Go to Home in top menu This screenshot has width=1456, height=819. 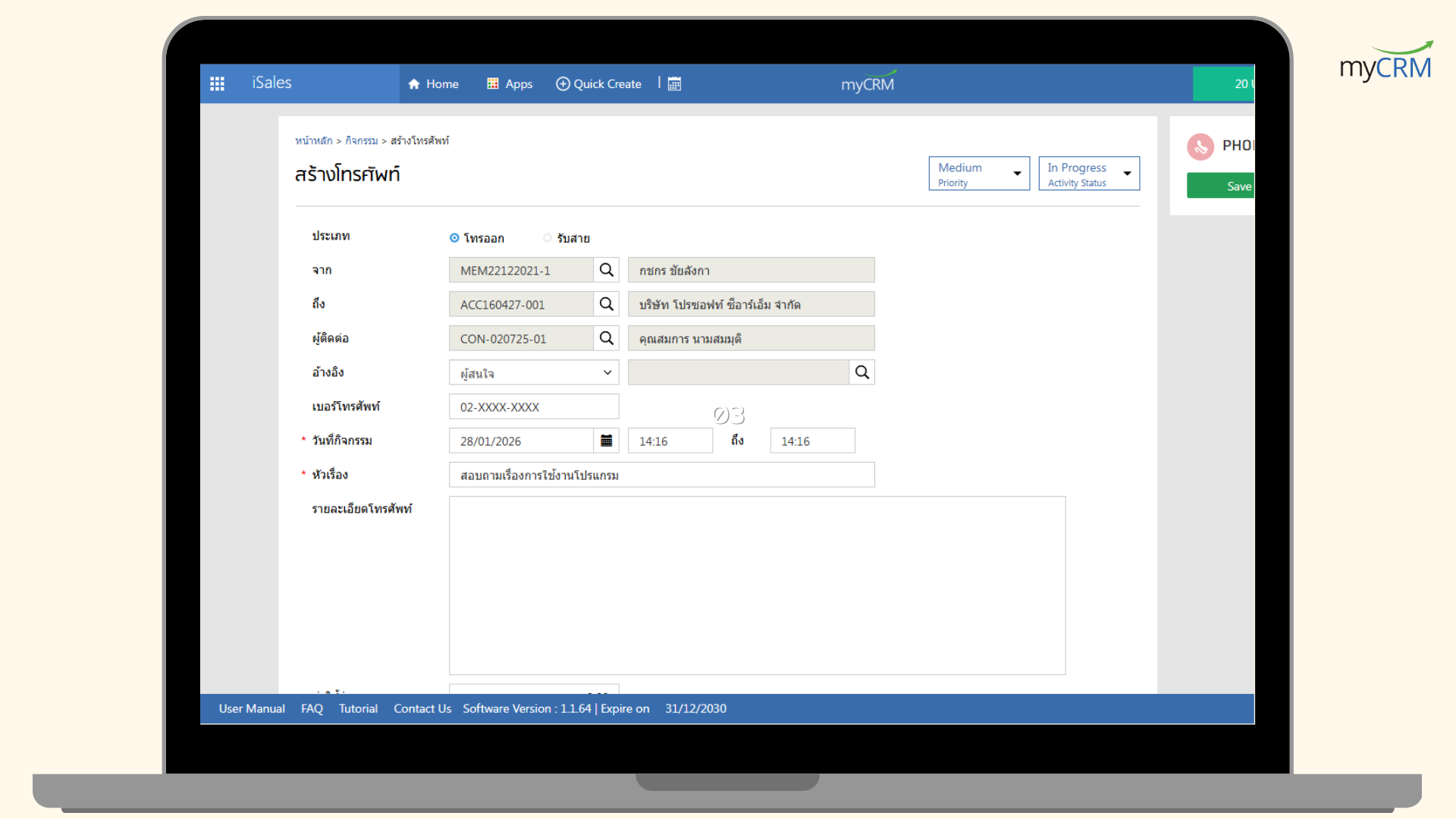point(433,83)
